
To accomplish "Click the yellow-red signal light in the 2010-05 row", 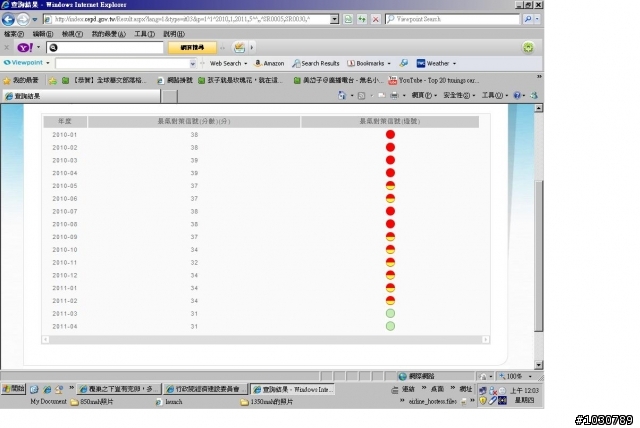I will [x=390, y=186].
